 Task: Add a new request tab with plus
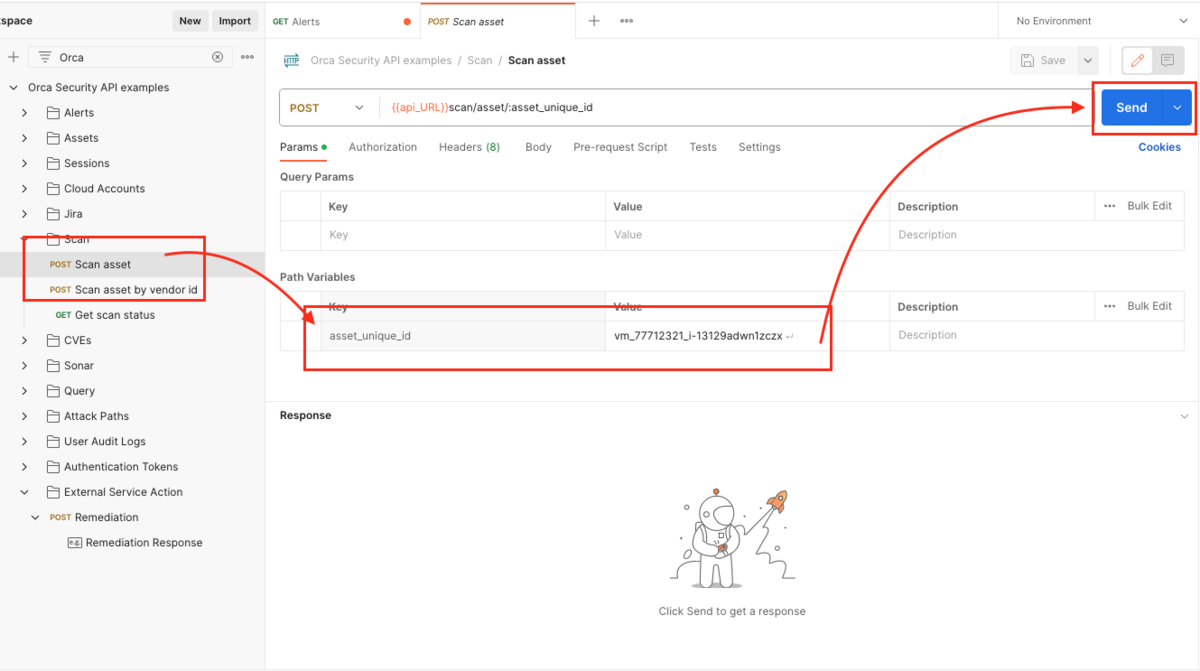click(594, 21)
